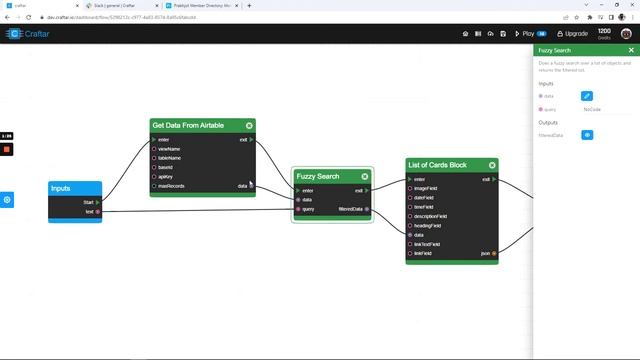The image size is (640, 360).
Task: Click the Upgrade button
Action: (x=572, y=34)
